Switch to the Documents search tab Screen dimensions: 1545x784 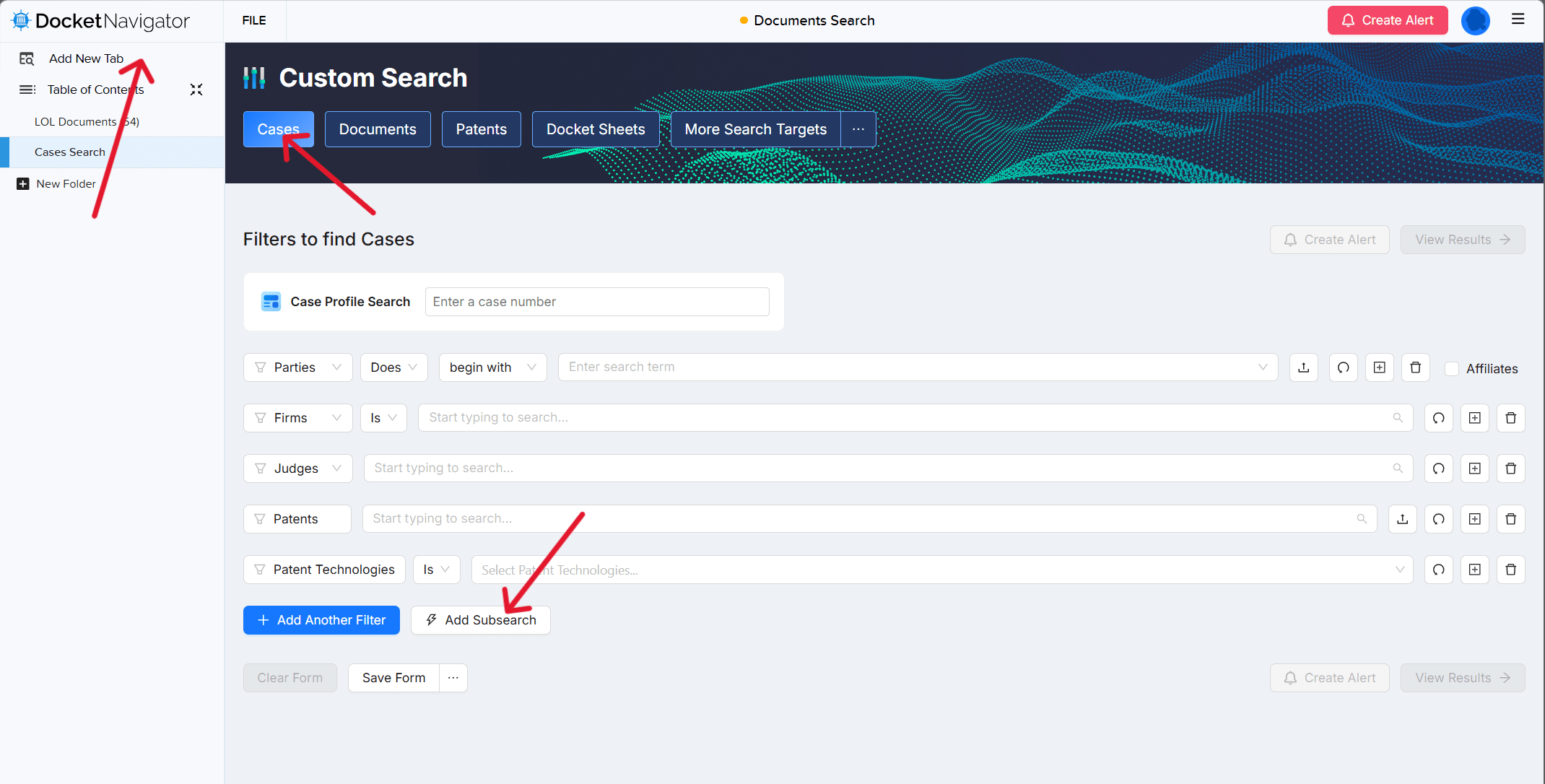(x=378, y=129)
